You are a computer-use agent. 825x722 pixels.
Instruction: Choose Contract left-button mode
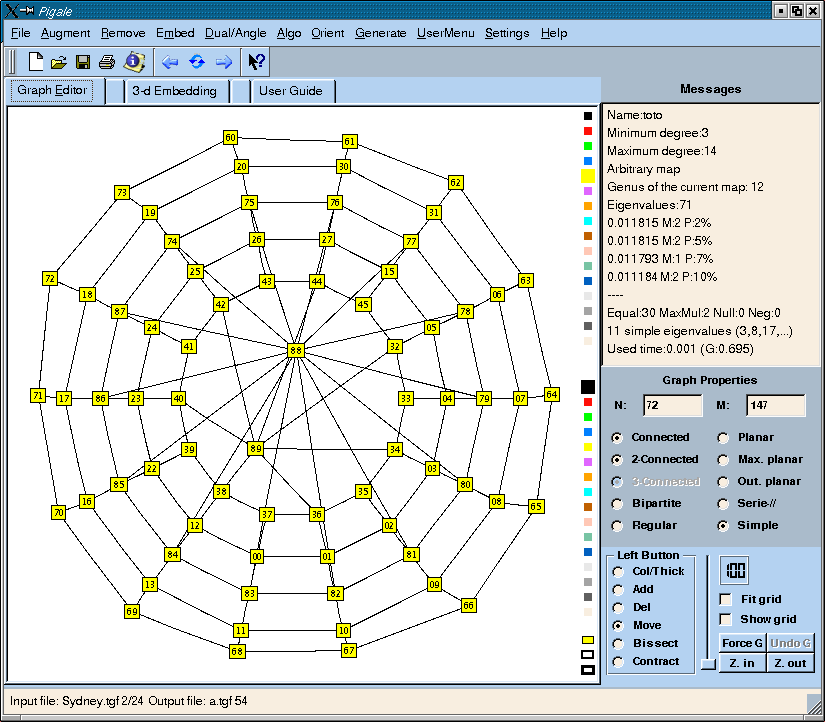pyautogui.click(x=619, y=662)
